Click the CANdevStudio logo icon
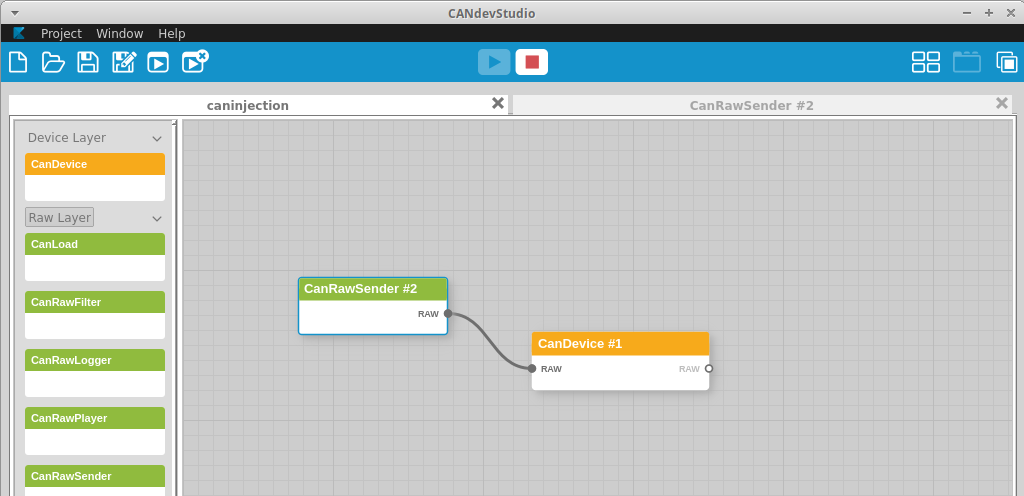This screenshot has width=1024, height=496. click(x=19, y=33)
